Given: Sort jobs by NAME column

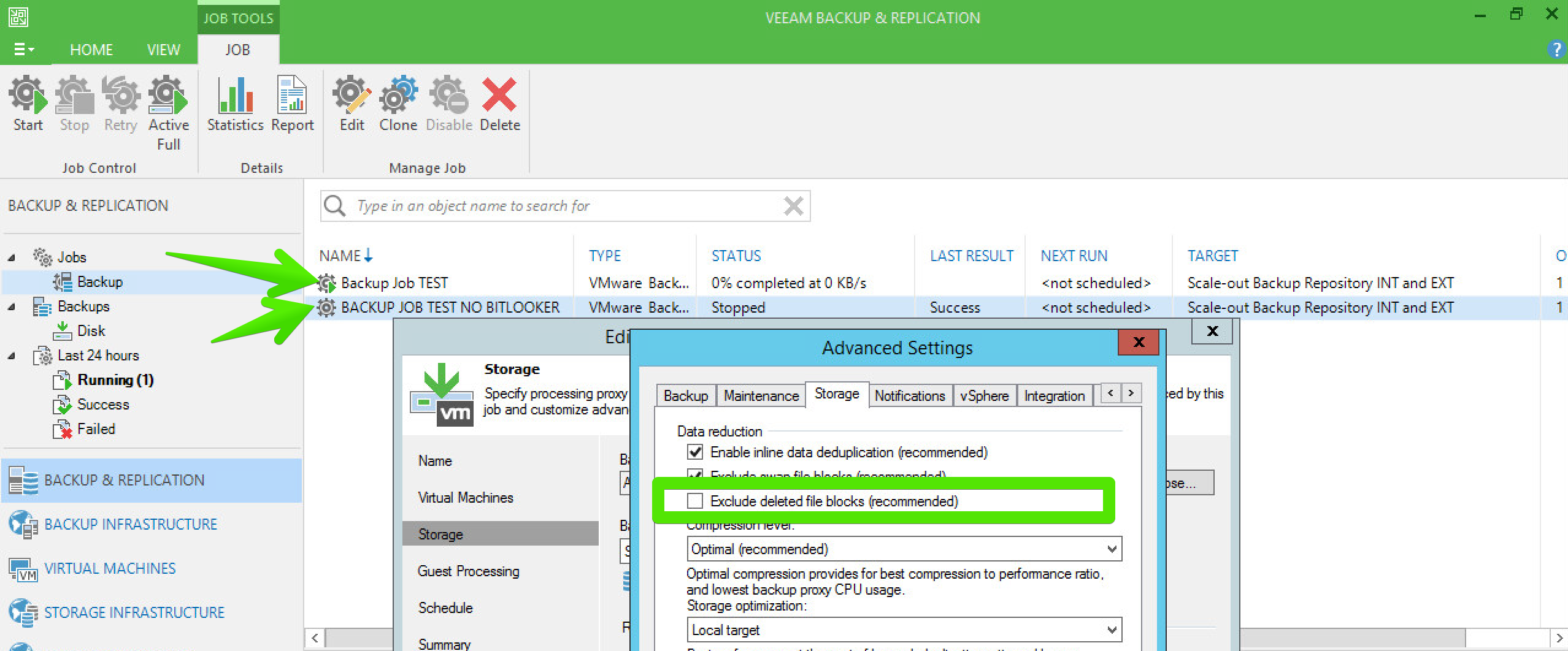Looking at the screenshot, I should [x=345, y=256].
